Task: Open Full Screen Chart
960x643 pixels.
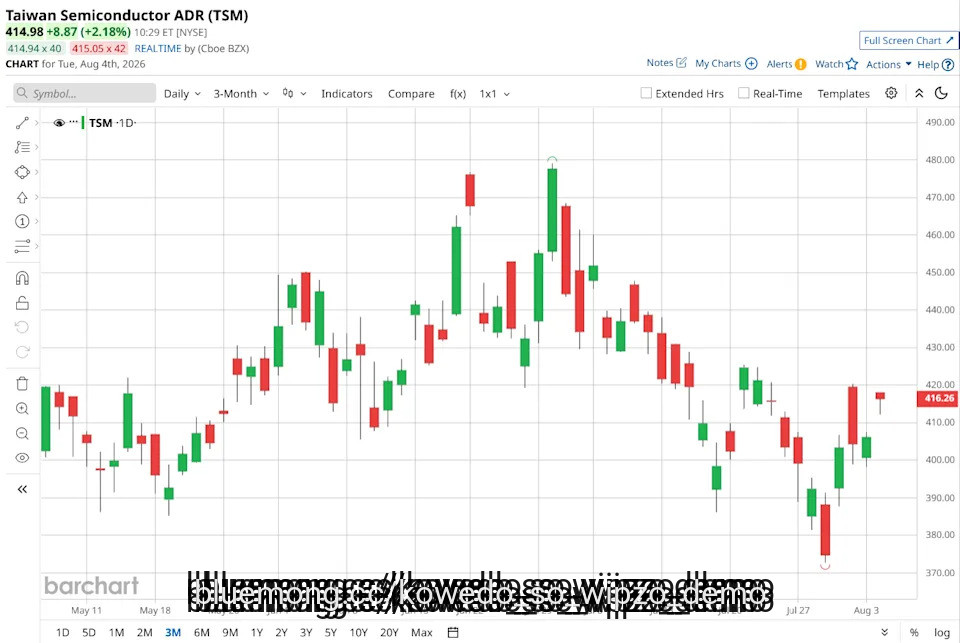Action: [908, 40]
